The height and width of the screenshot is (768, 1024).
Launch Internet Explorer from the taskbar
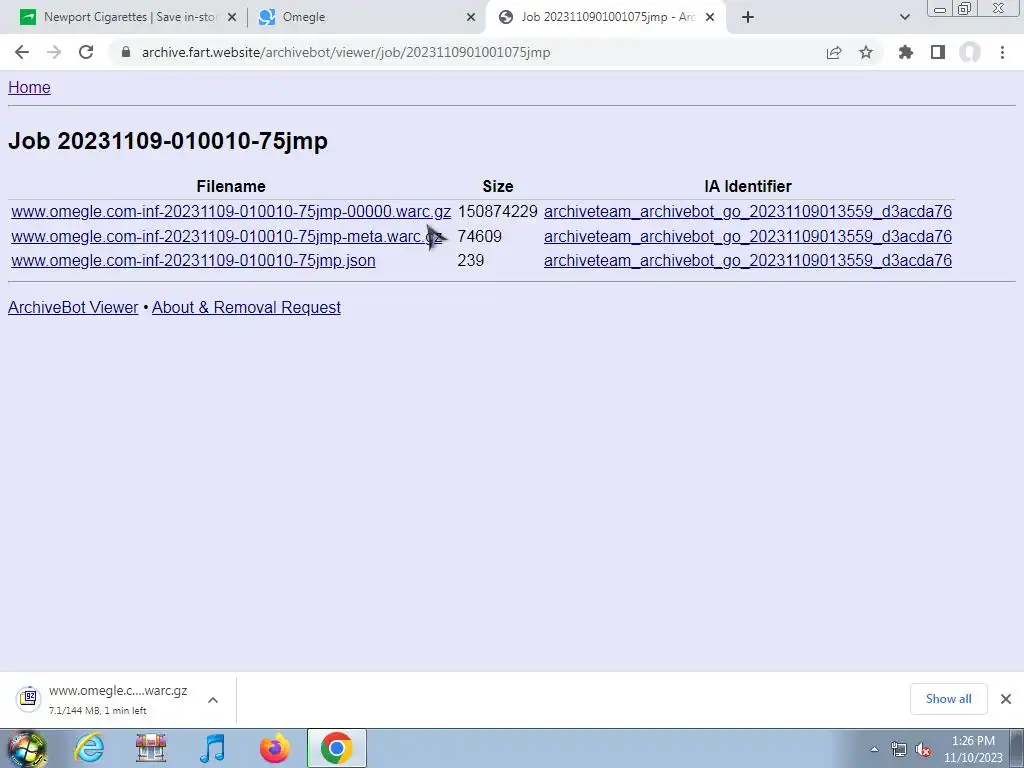(x=89, y=748)
